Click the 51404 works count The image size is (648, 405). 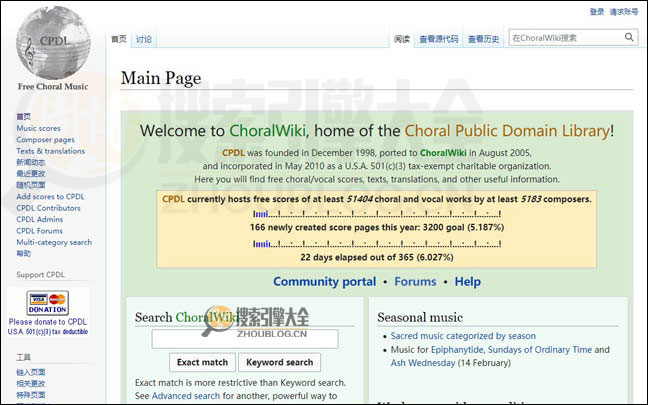(x=360, y=199)
